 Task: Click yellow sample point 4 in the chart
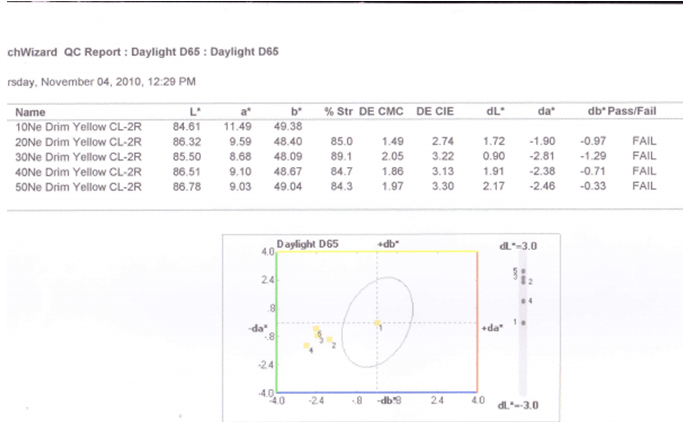pos(307,346)
